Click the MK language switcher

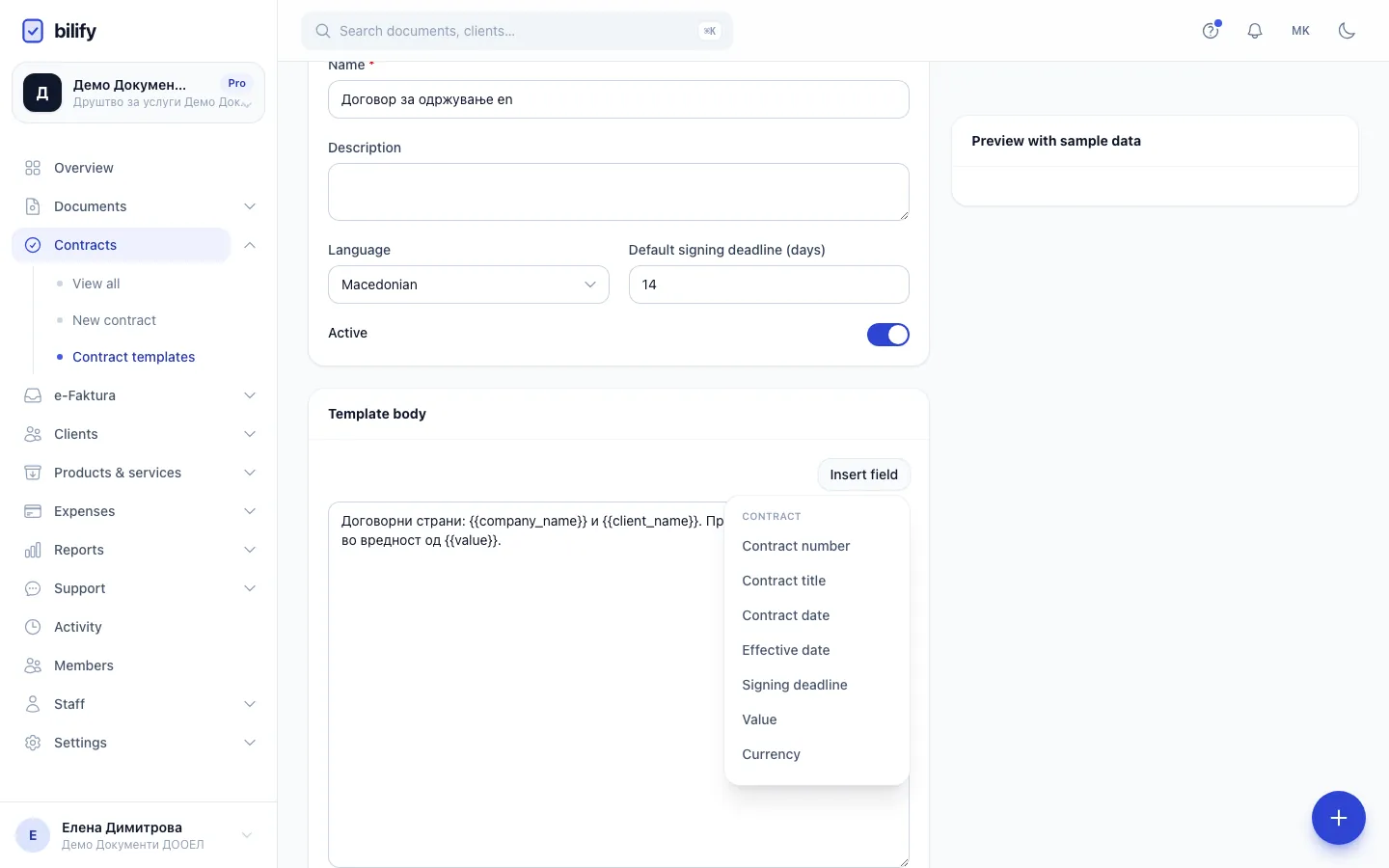[1300, 31]
